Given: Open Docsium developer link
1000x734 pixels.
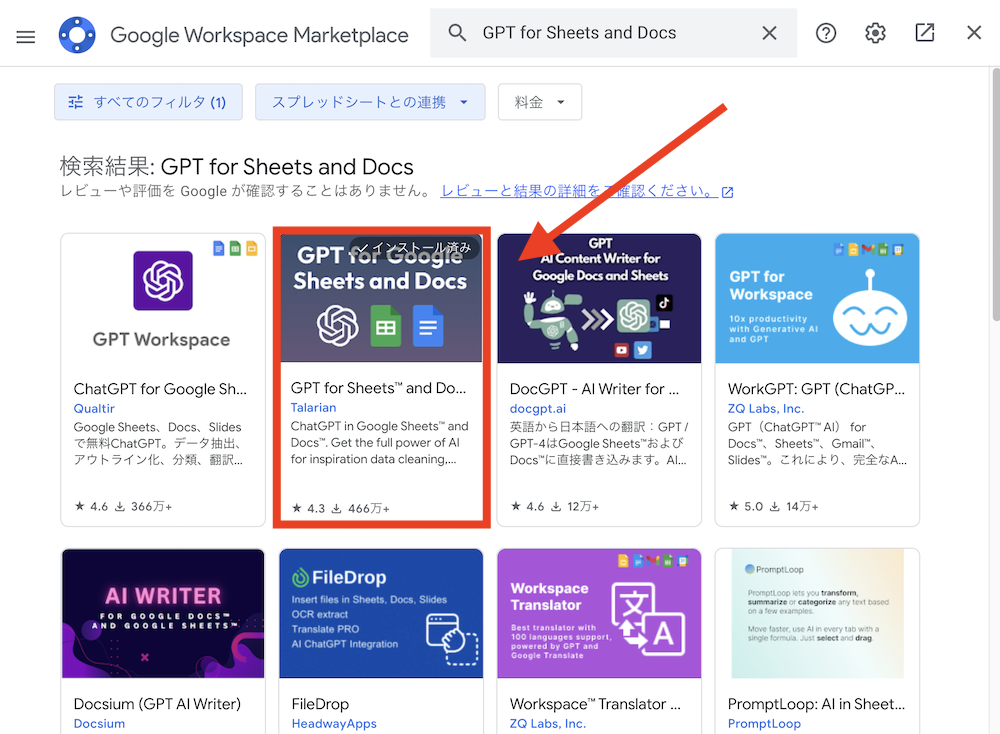Looking at the screenshot, I should coord(99,723).
